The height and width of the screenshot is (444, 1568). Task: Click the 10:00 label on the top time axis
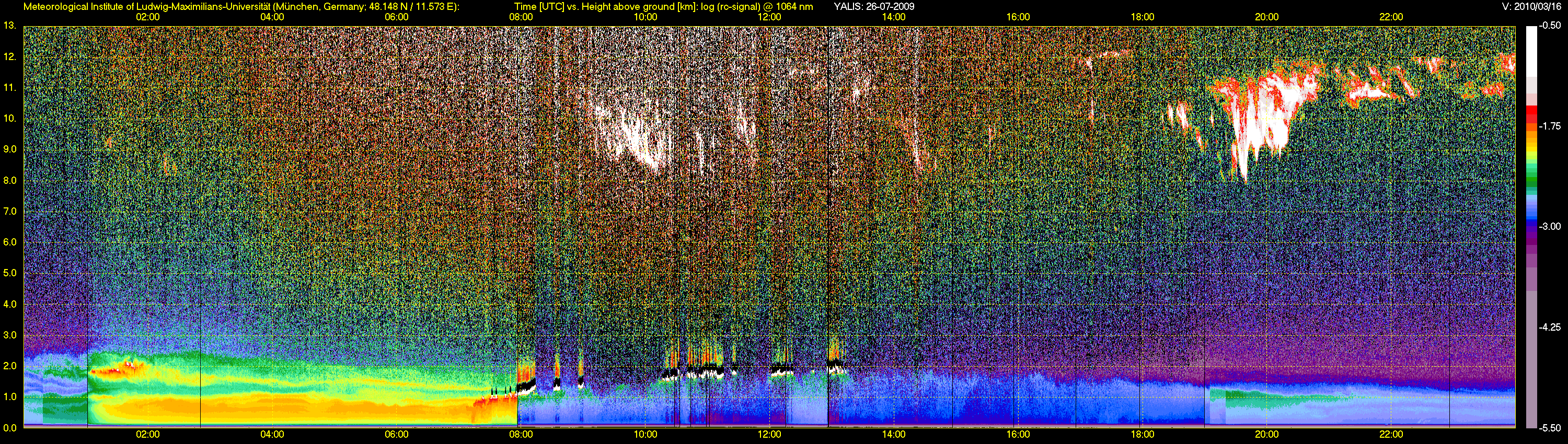(x=645, y=17)
